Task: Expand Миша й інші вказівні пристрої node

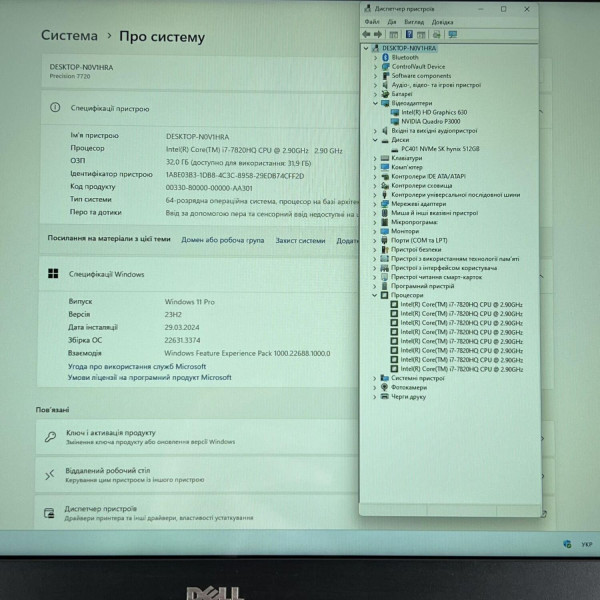Action: [x=375, y=213]
